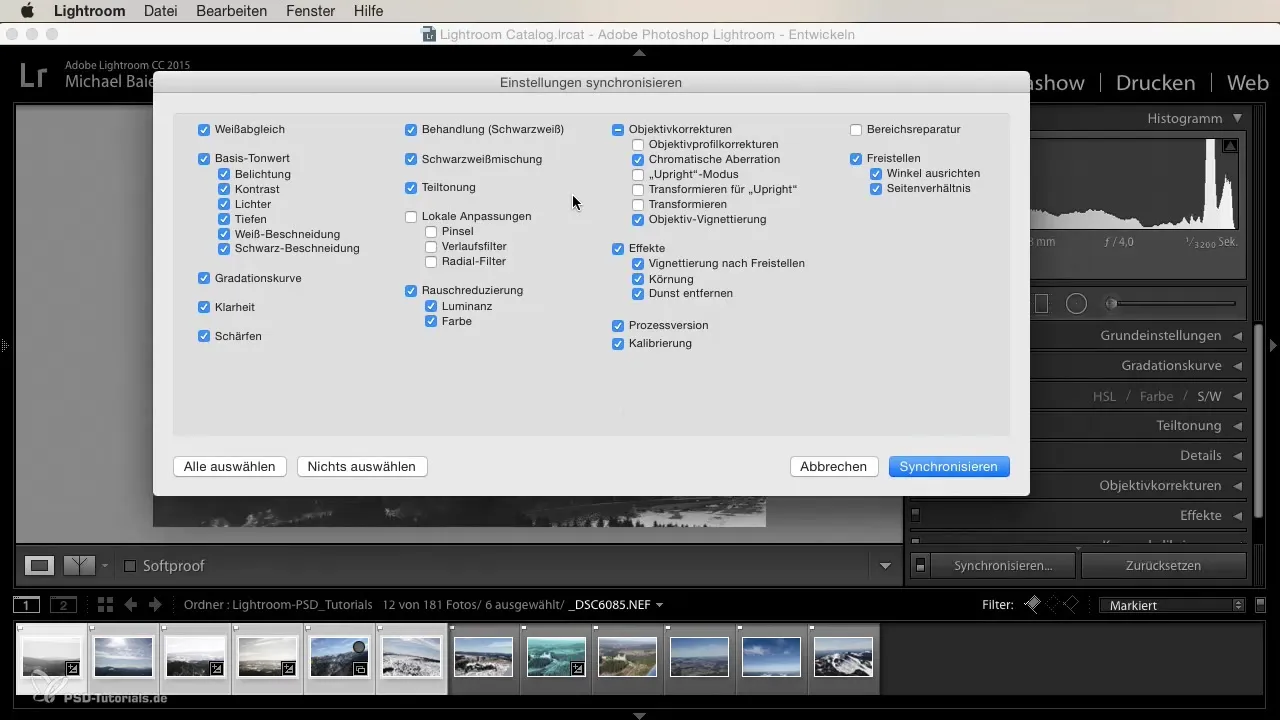The width and height of the screenshot is (1280, 720).
Task: Expand the Effekte panel
Action: tap(1238, 515)
